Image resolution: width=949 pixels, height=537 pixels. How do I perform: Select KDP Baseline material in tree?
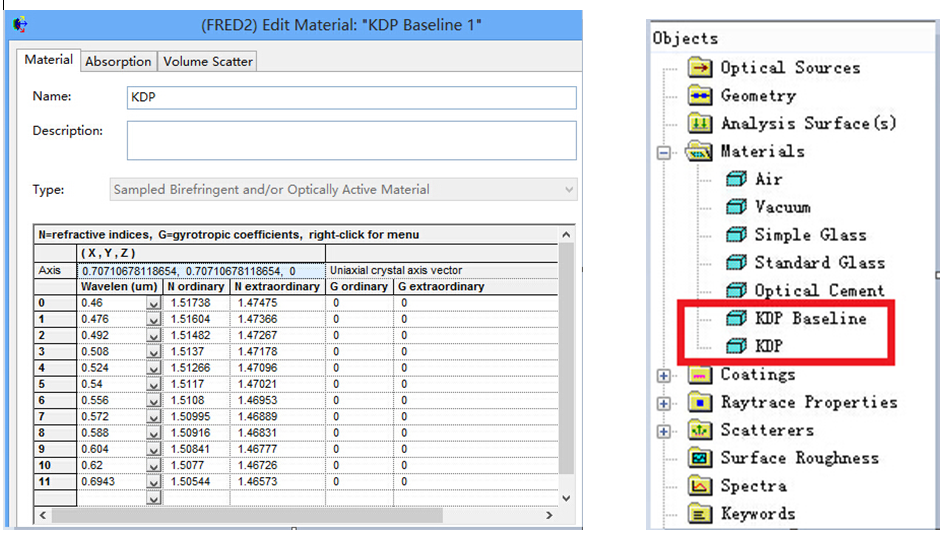click(x=810, y=319)
